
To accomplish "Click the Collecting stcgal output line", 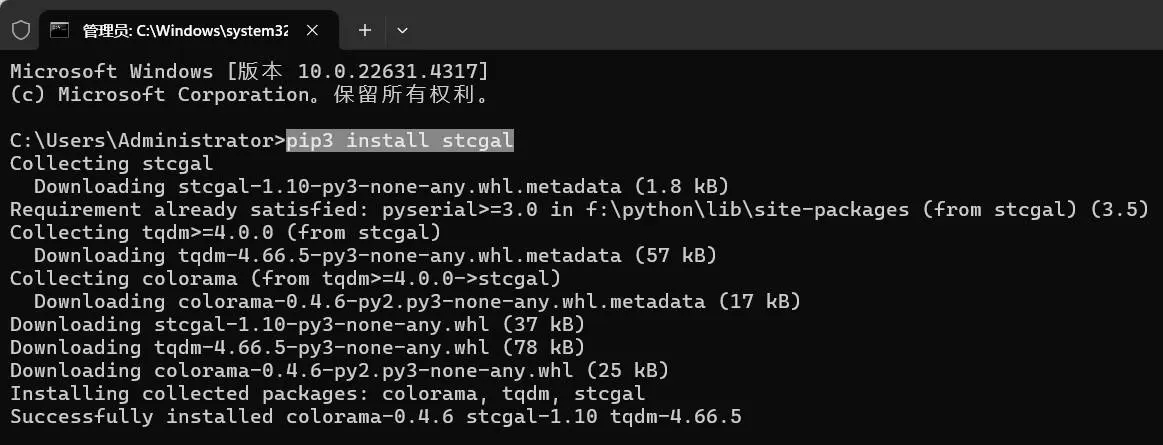I will 111,164.
